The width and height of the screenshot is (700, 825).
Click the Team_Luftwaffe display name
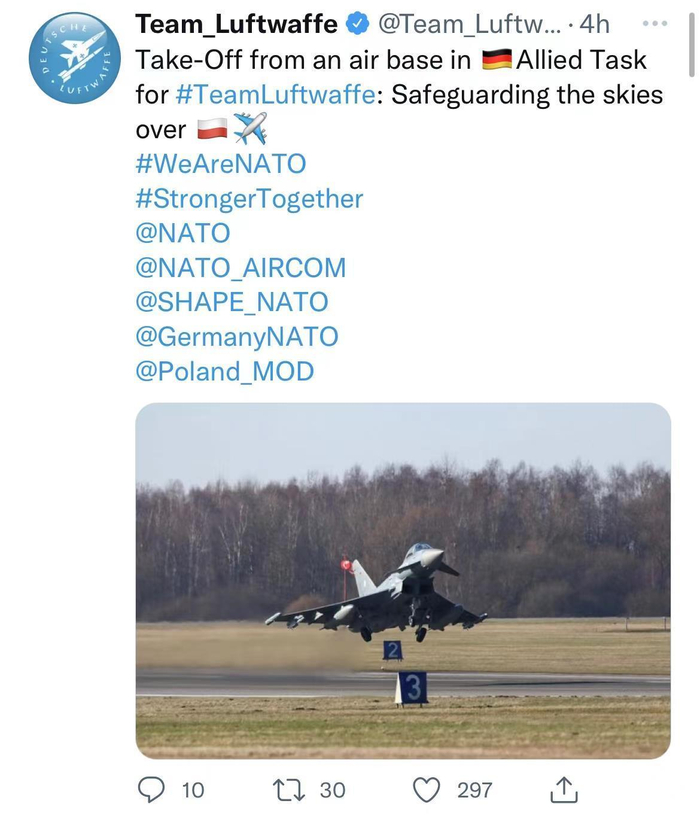pyautogui.click(x=236, y=24)
